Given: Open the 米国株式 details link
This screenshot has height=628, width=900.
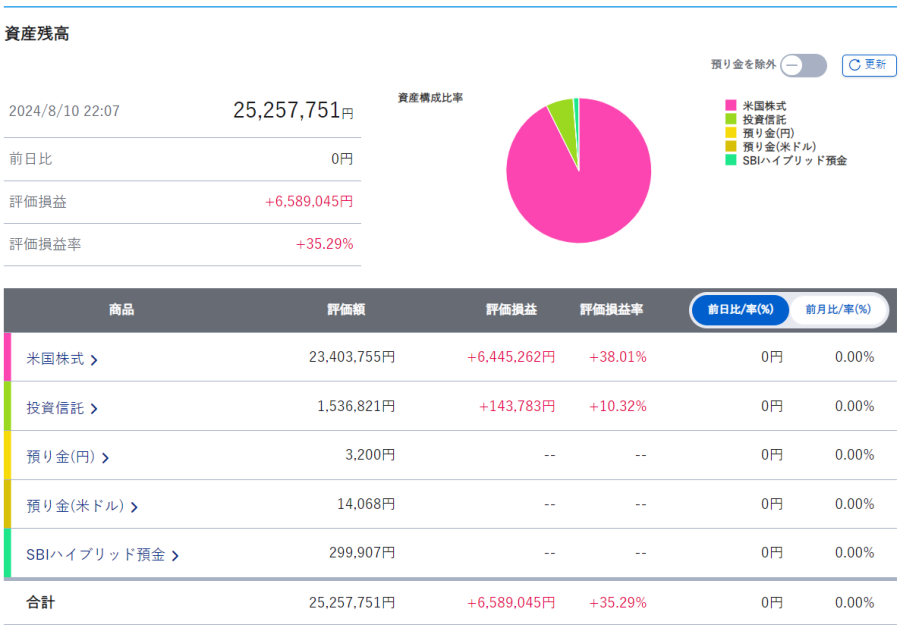Looking at the screenshot, I should click(x=55, y=358).
